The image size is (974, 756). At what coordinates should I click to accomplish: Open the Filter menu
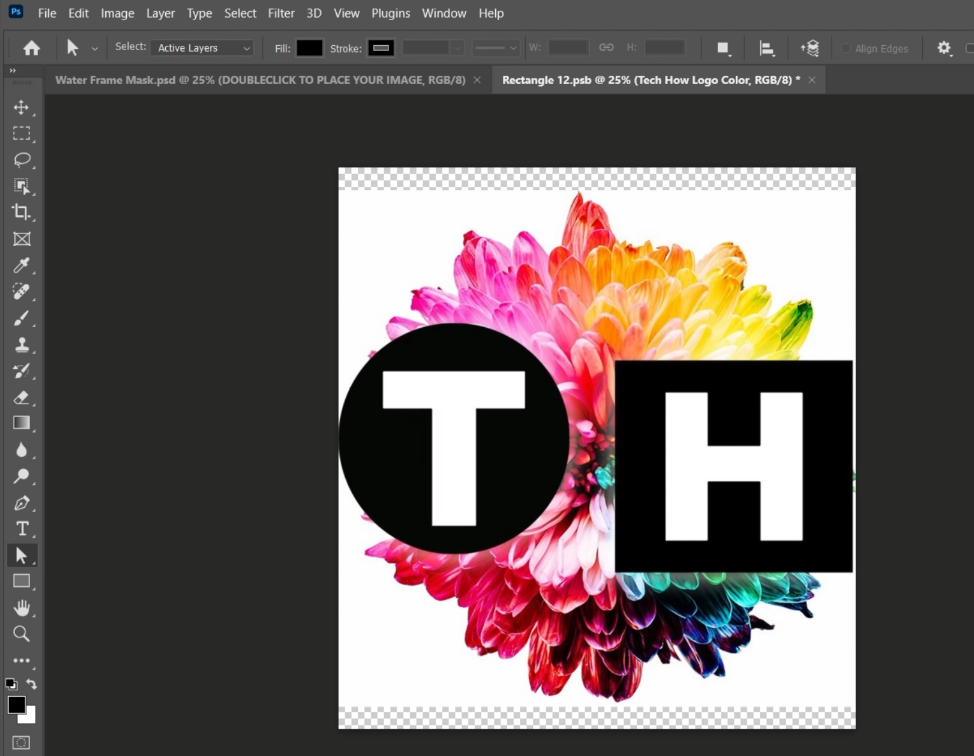tap(281, 13)
